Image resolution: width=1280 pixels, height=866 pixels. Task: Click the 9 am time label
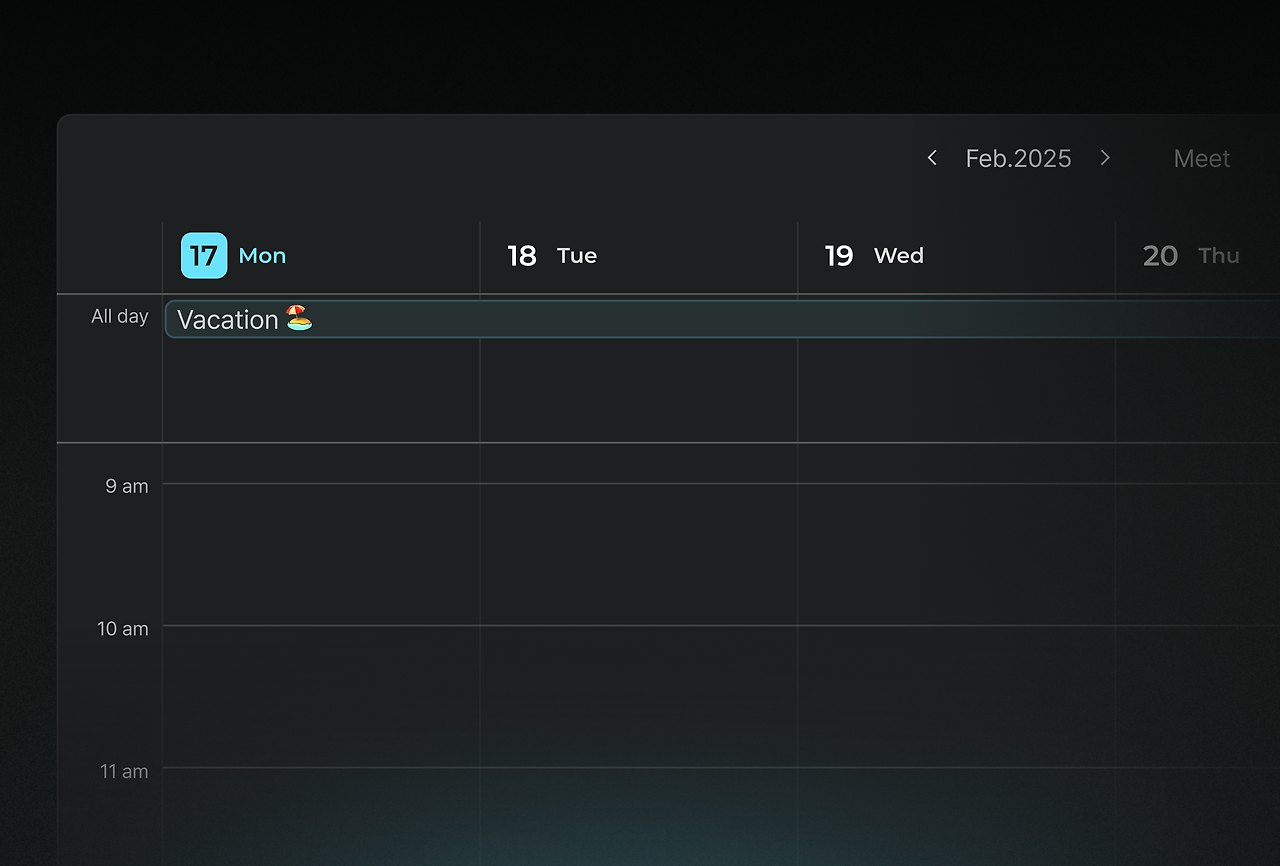coord(127,486)
